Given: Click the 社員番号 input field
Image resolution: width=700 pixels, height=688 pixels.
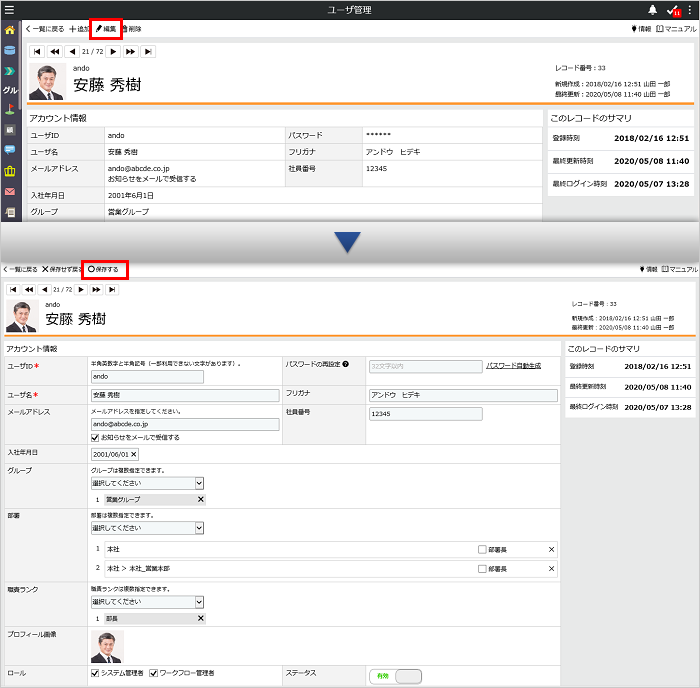Looking at the screenshot, I should (x=426, y=414).
